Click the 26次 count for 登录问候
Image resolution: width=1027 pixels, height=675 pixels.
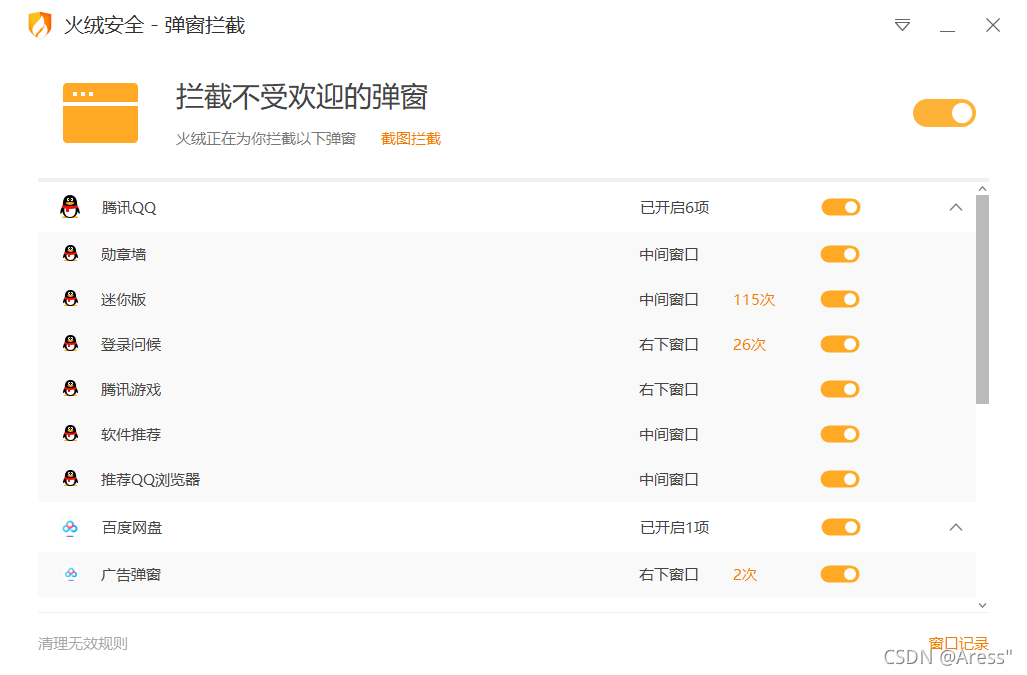coord(749,344)
